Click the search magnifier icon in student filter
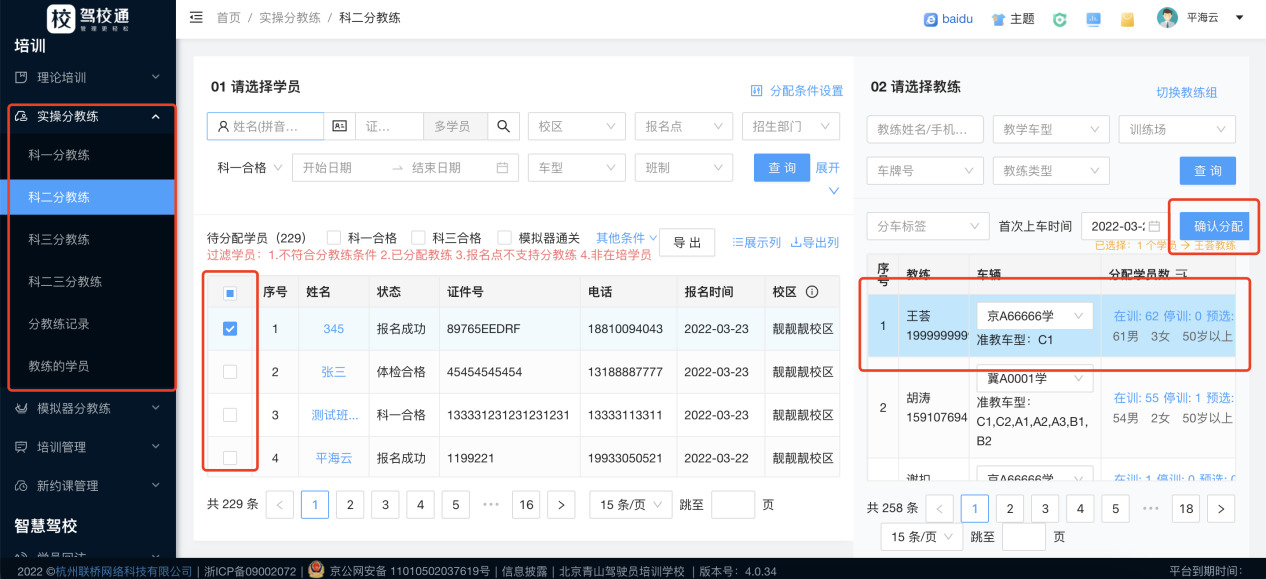 coord(504,126)
